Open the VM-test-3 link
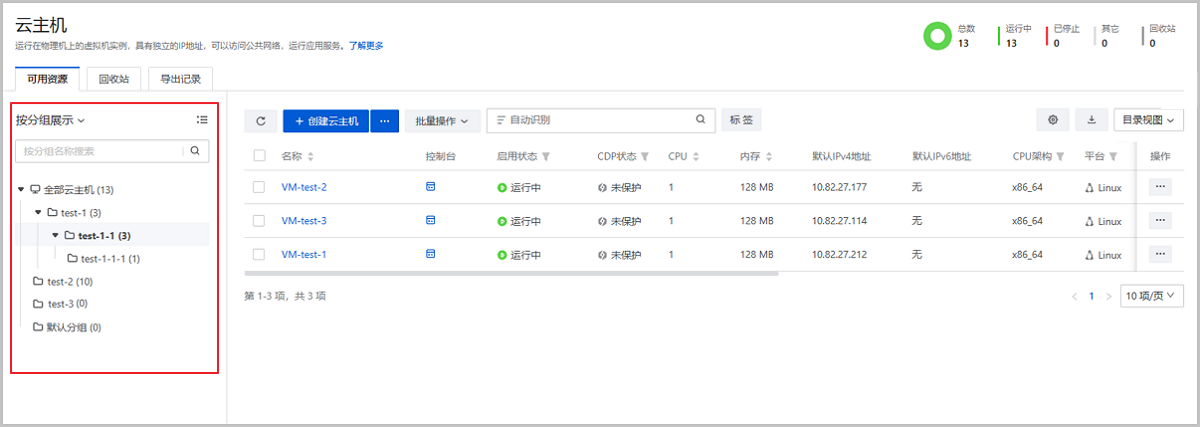 pyautogui.click(x=304, y=221)
